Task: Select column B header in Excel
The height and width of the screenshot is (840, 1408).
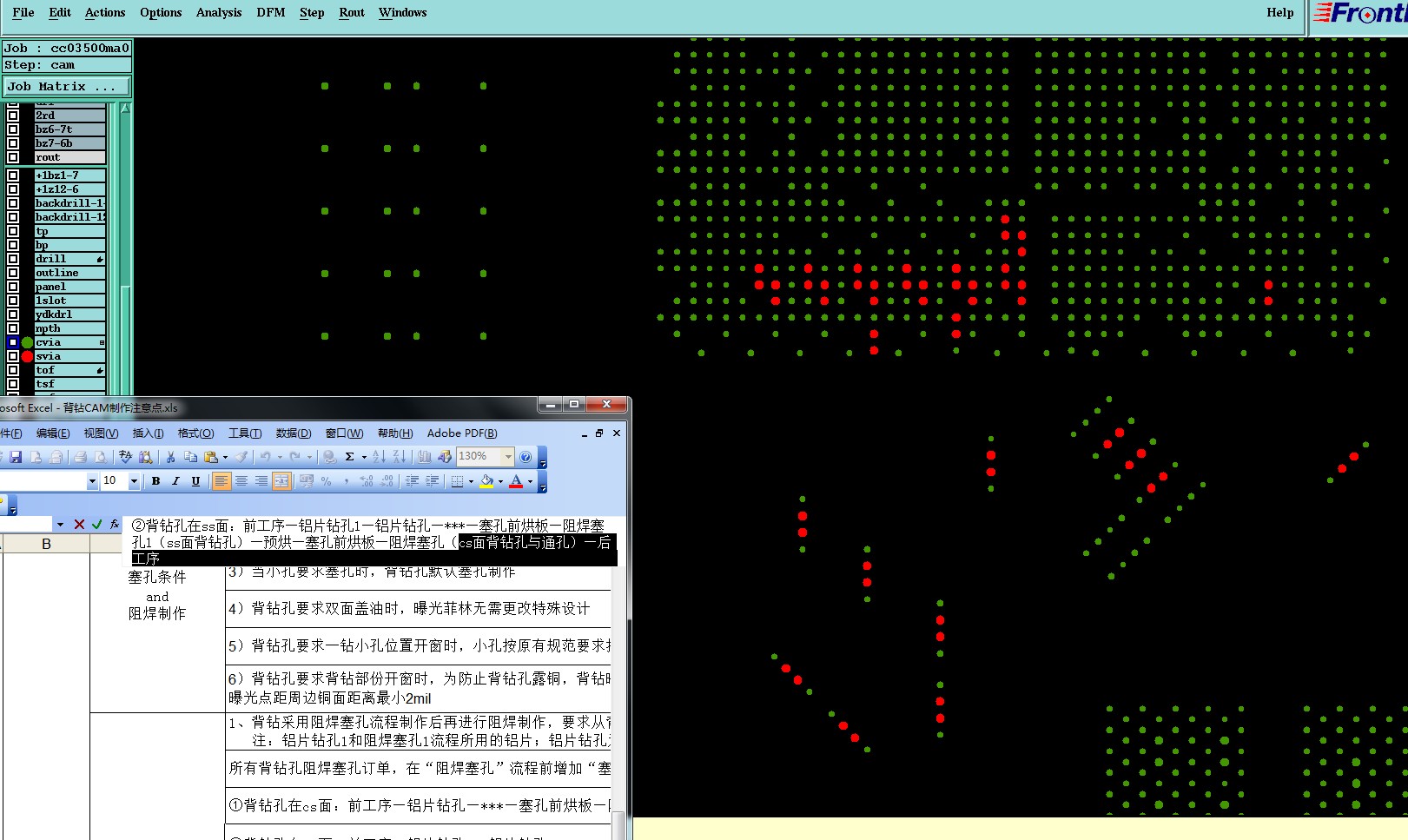Action: pos(46,544)
